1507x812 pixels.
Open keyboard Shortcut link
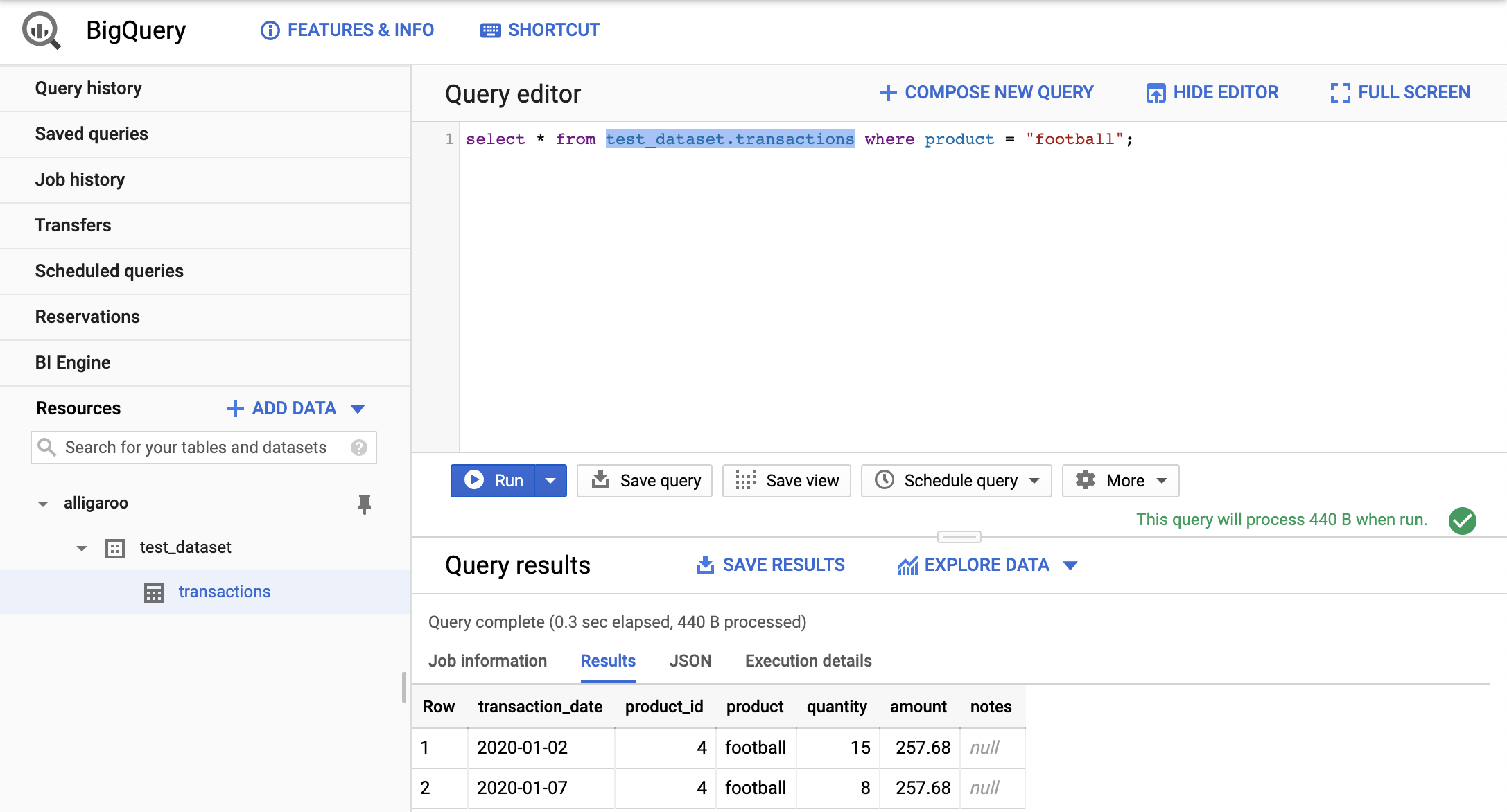tap(540, 30)
